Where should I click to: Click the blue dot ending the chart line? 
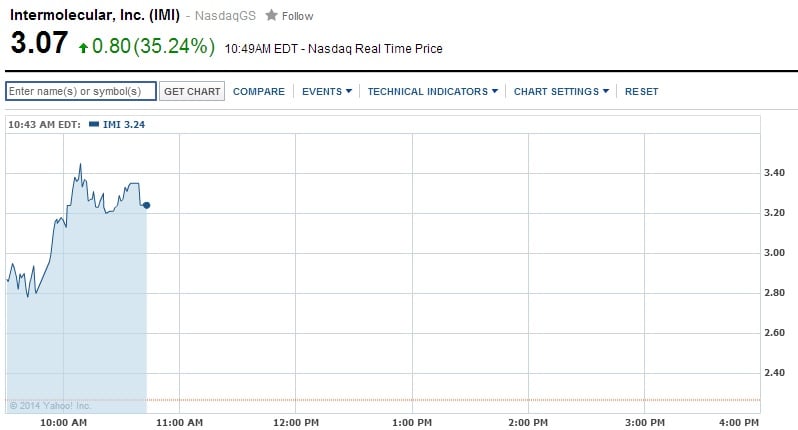(x=147, y=205)
